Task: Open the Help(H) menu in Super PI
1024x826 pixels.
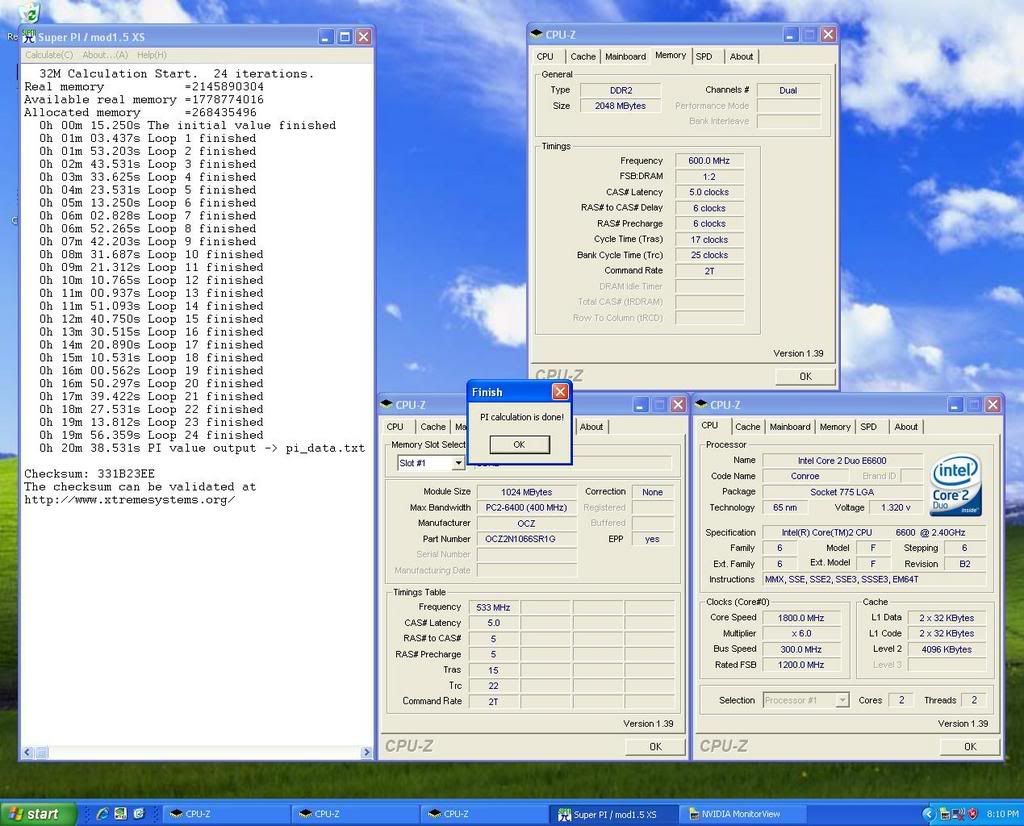Action: point(152,55)
